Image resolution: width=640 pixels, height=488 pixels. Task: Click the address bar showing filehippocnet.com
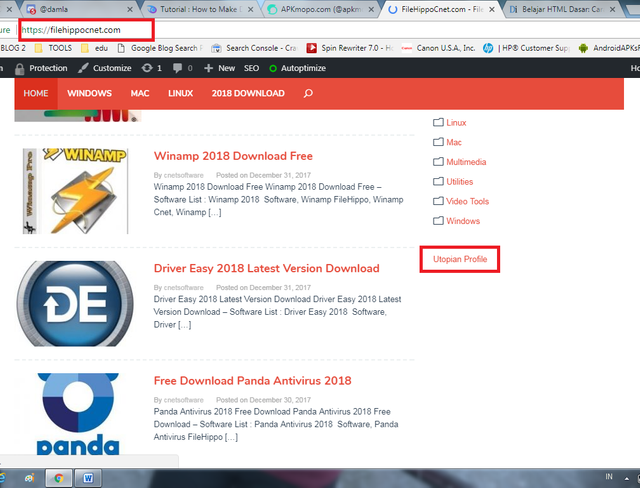[87, 30]
